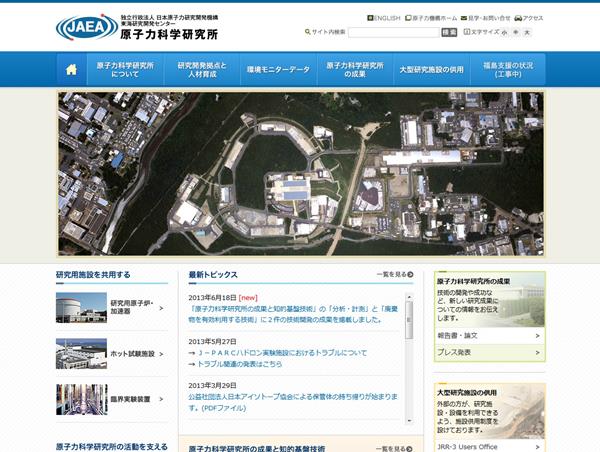Open 原子力科学研究所について menu

(x=125, y=70)
